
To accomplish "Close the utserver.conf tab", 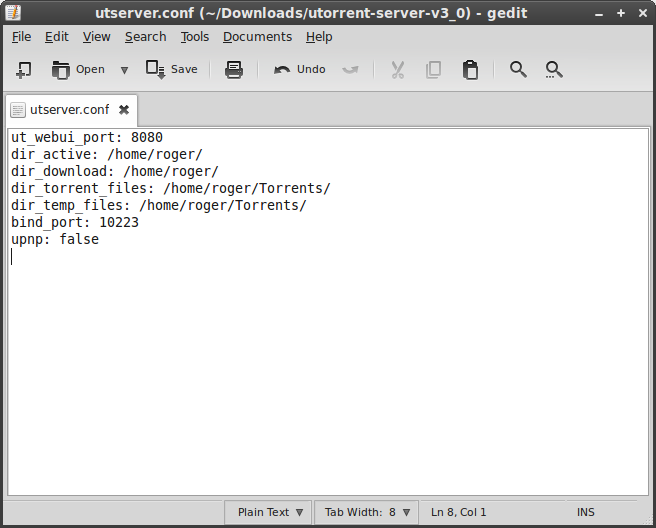I will tap(124, 110).
